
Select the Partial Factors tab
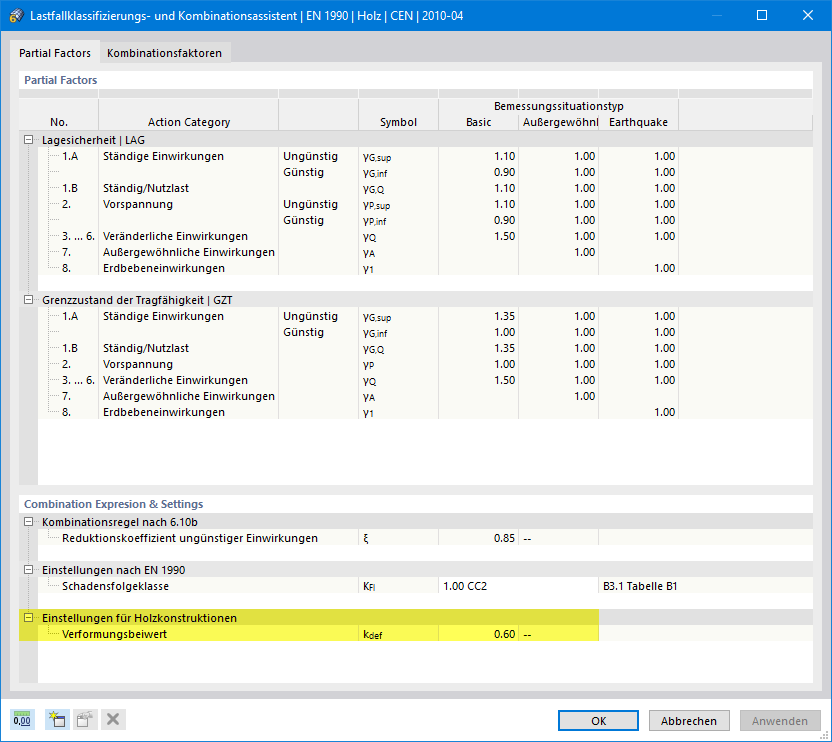[55, 53]
